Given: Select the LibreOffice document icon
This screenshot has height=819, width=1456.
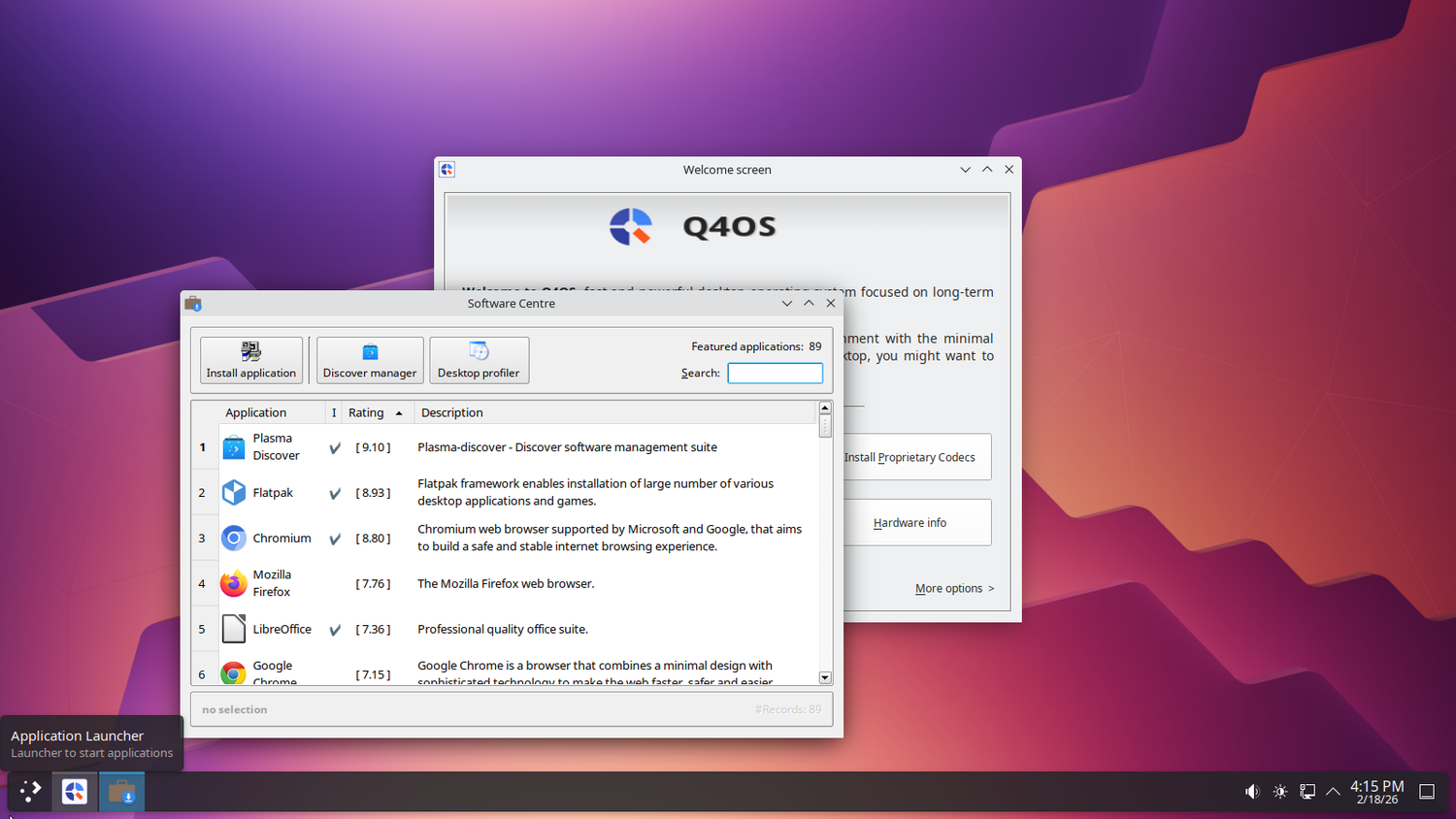Looking at the screenshot, I should [234, 629].
